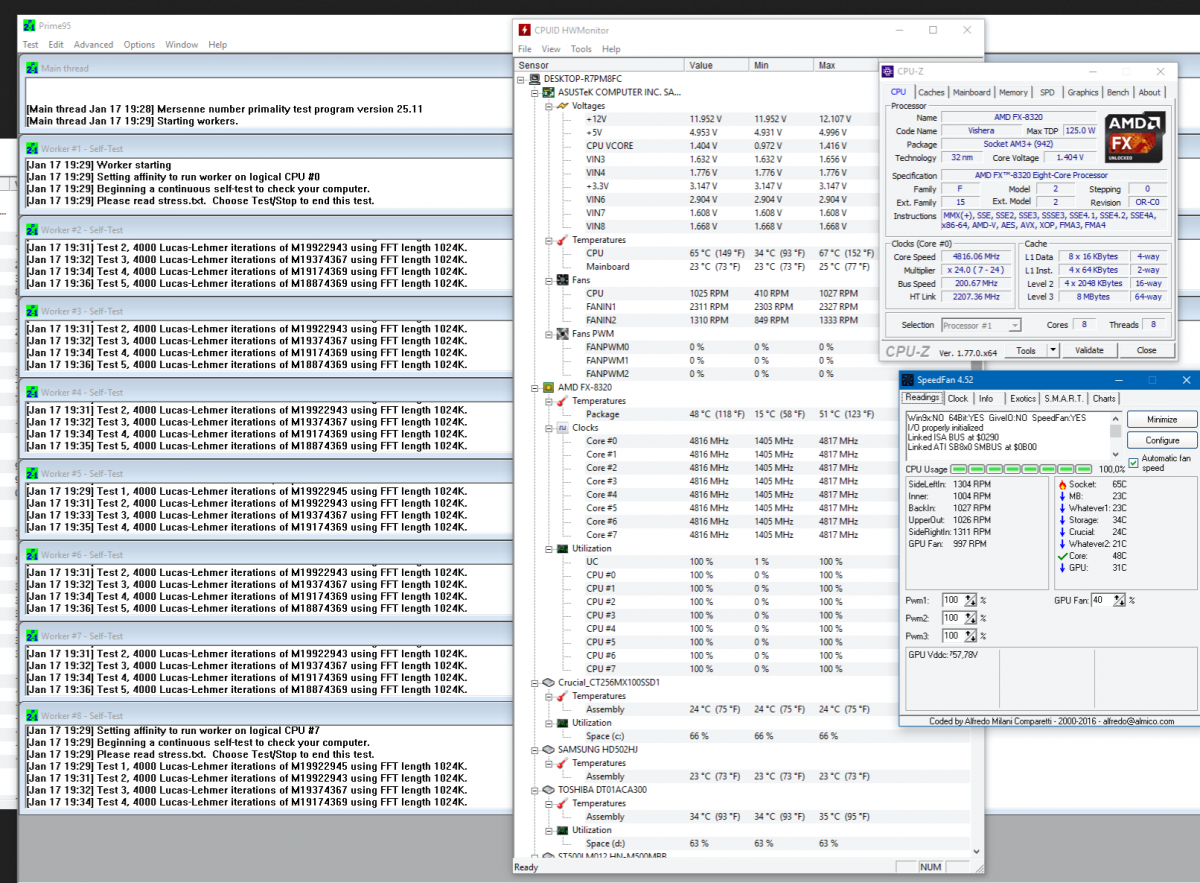
Task: Collapse the SAMSUNG HD502HJ drive node
Action: [534, 749]
